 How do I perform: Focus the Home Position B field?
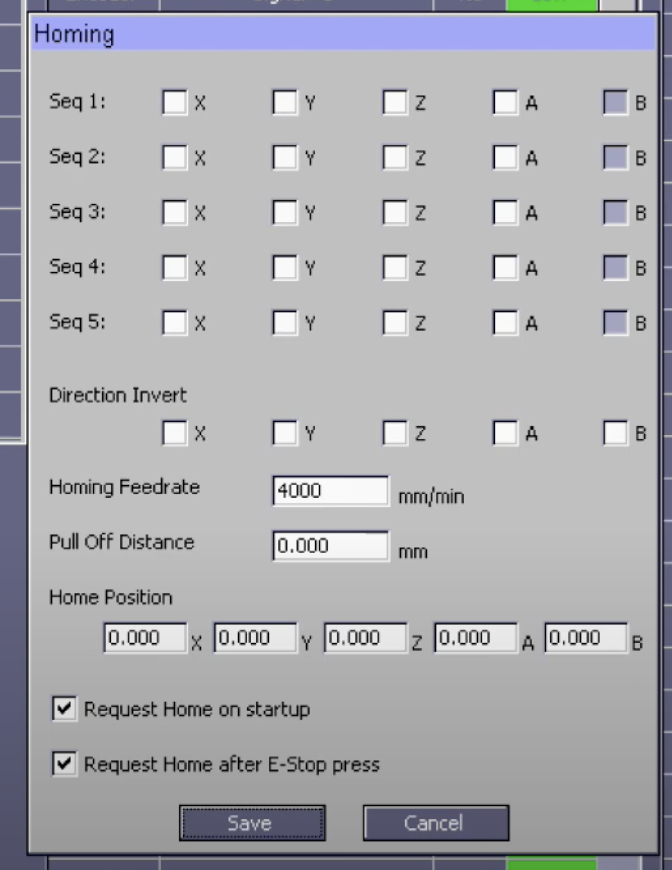[585, 638]
